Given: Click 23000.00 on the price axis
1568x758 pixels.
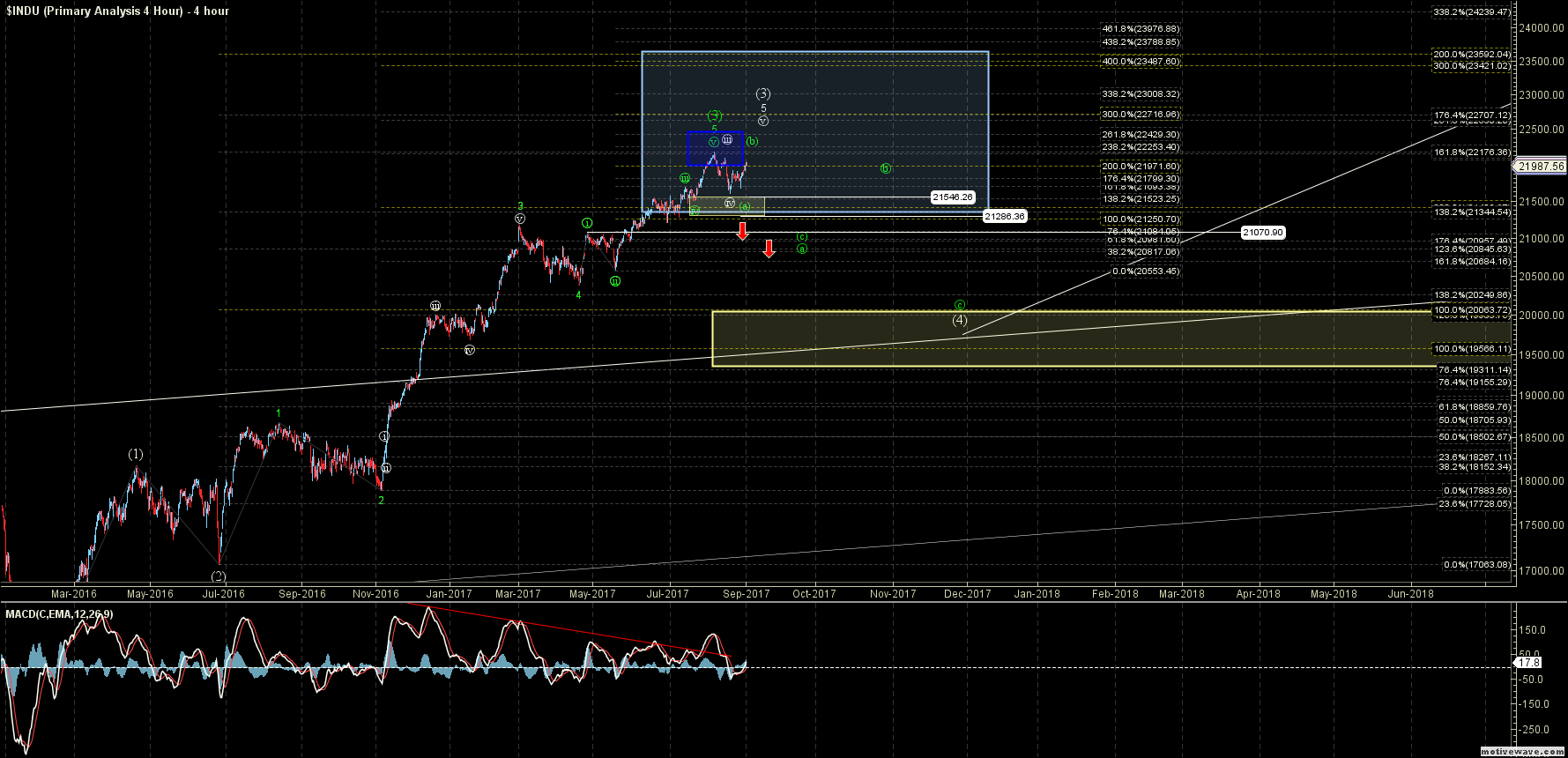Looking at the screenshot, I should (1542, 95).
